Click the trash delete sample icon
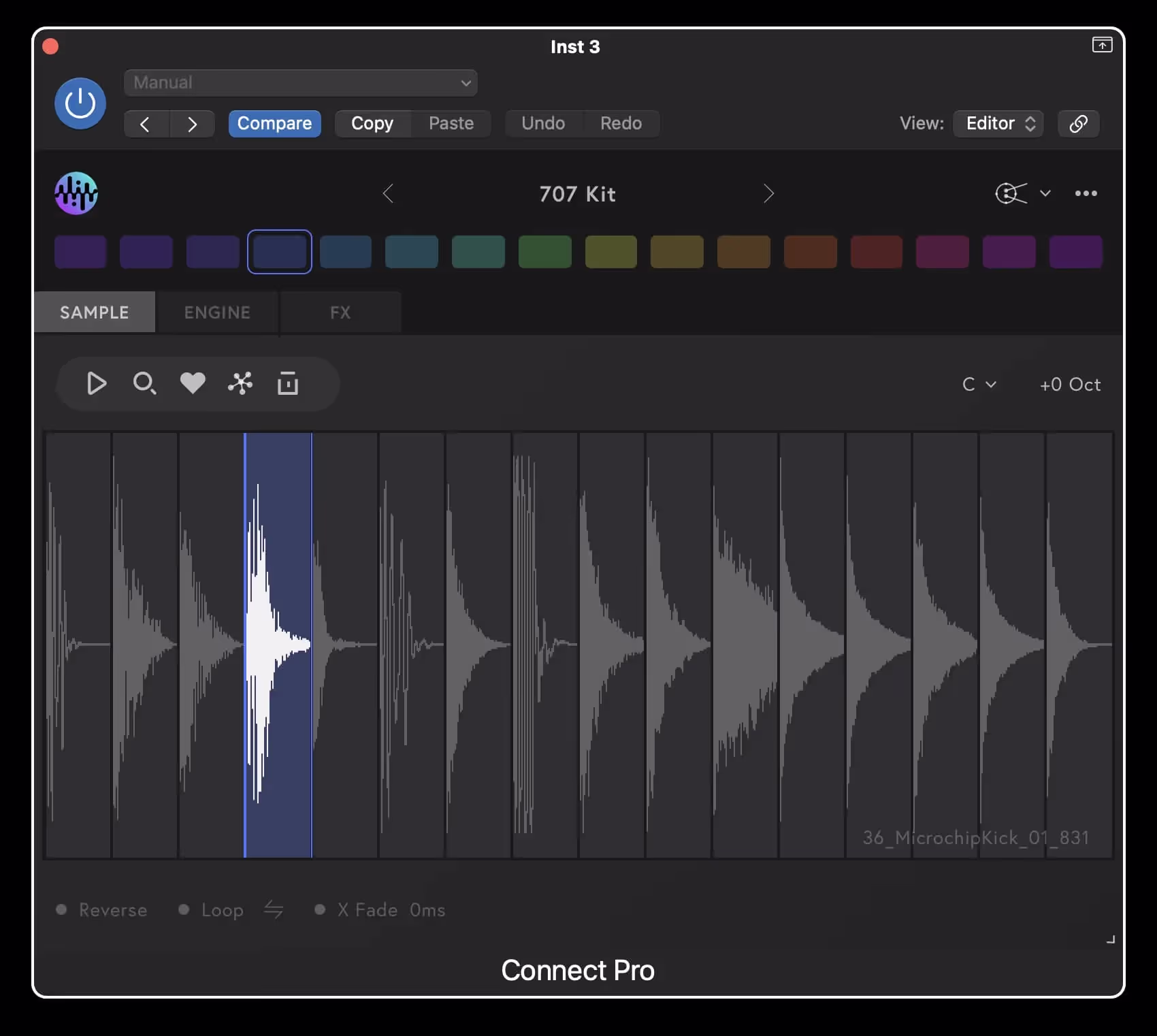The height and width of the screenshot is (1036, 1157). pyautogui.click(x=288, y=384)
